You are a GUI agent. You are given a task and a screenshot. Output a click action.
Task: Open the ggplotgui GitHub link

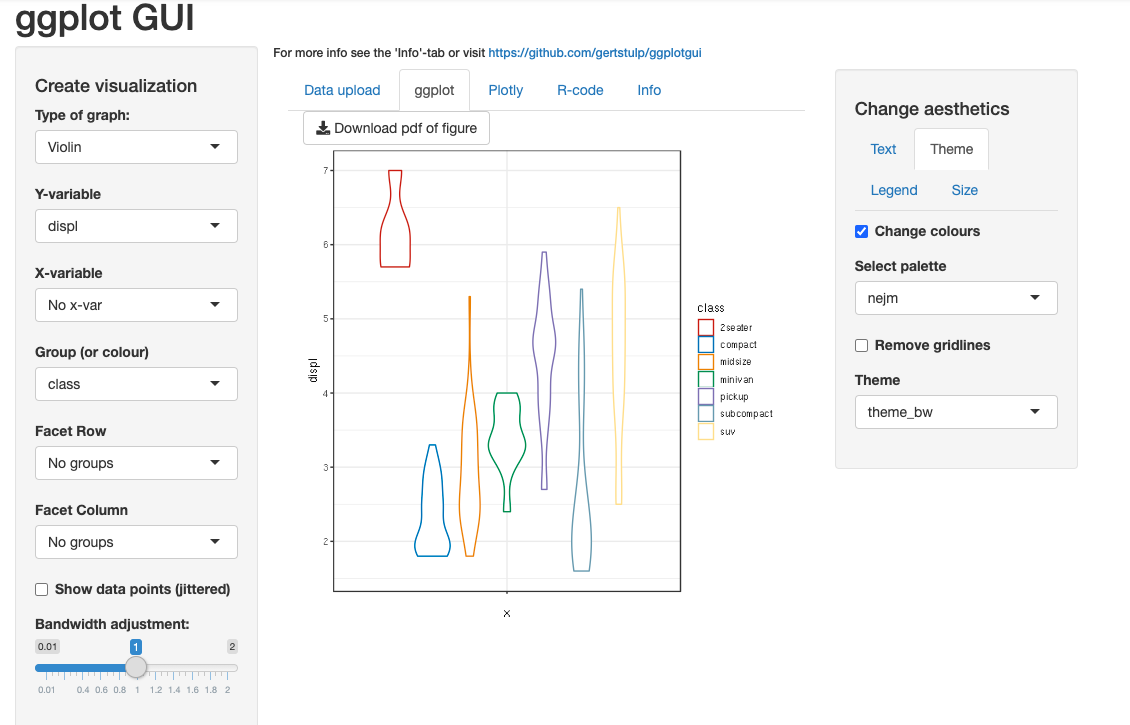pyautogui.click(x=595, y=52)
